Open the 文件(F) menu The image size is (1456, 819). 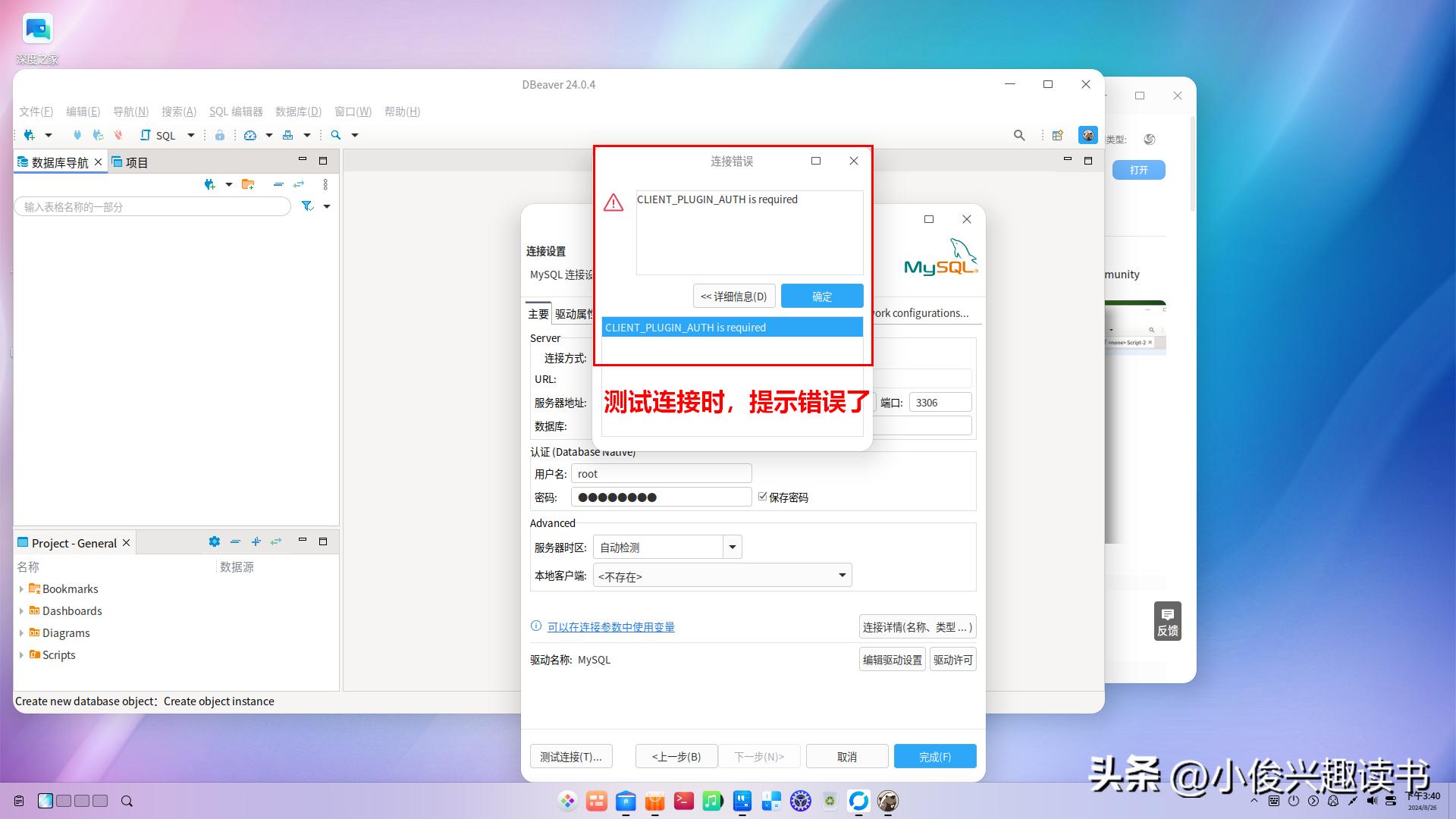click(x=36, y=111)
